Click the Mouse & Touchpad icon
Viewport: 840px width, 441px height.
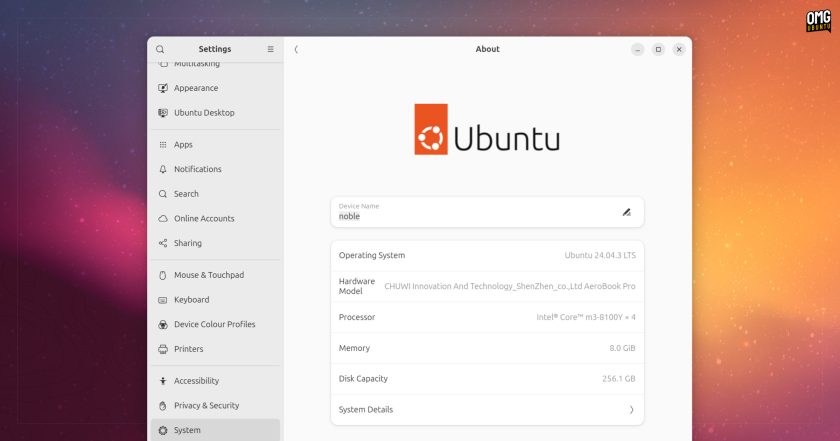tap(163, 275)
